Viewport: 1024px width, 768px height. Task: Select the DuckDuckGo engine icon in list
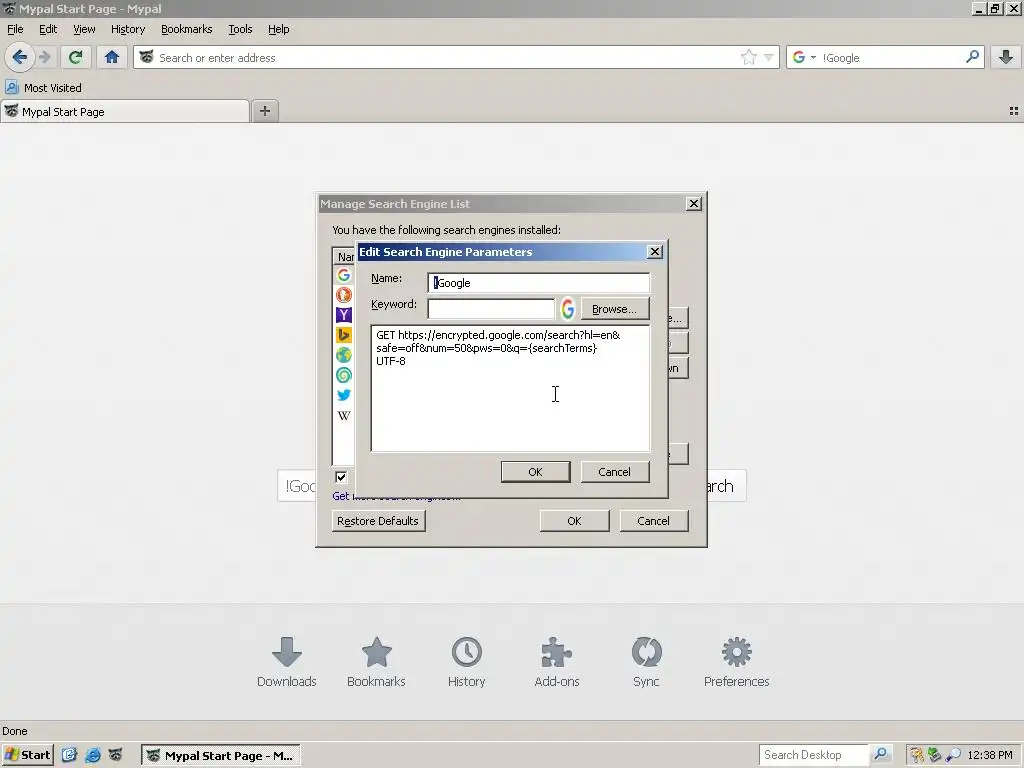click(x=344, y=295)
